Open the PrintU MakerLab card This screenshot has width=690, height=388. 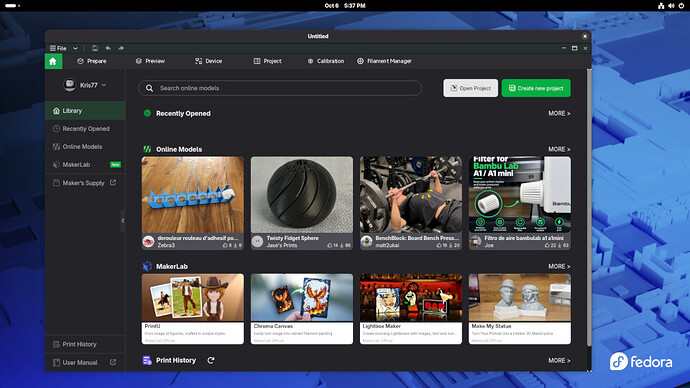pyautogui.click(x=193, y=309)
